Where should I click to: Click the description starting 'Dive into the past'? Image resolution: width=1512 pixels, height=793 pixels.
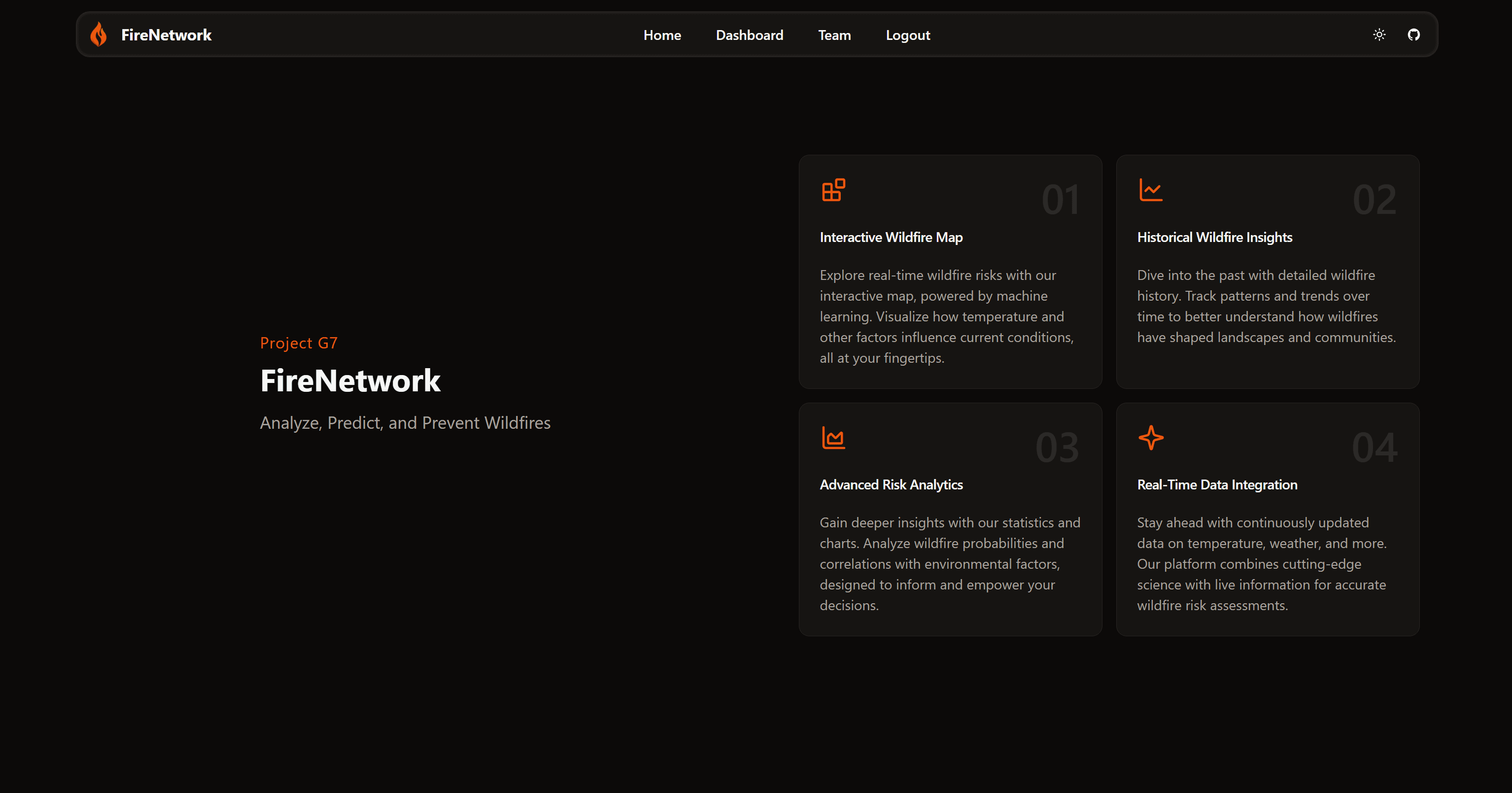(x=1267, y=307)
